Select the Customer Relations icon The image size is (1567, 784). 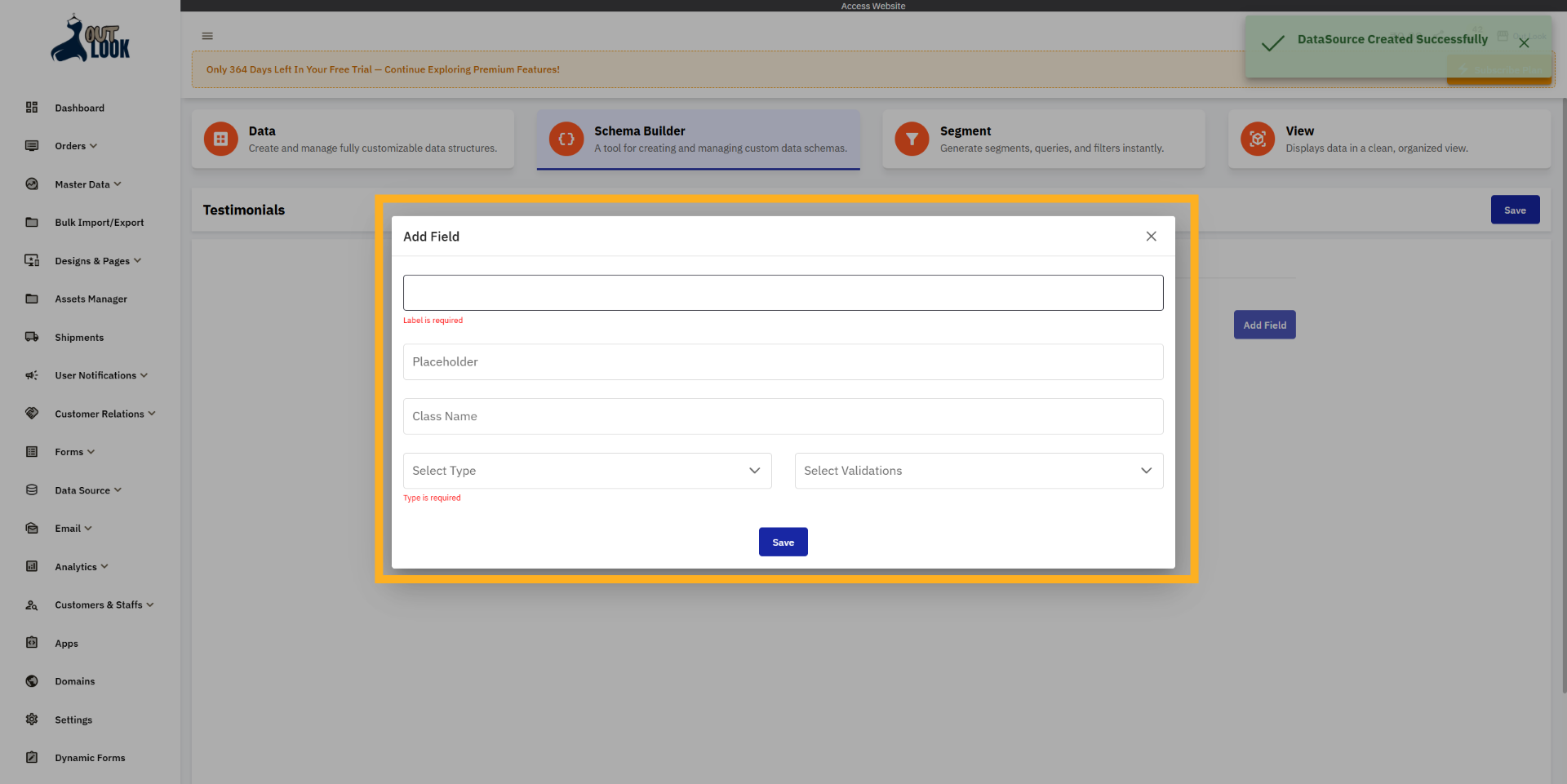click(32, 414)
